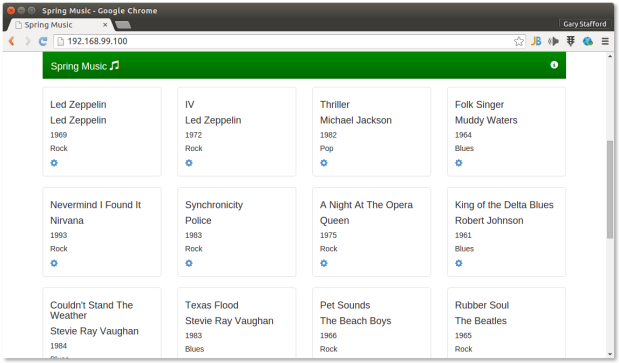Click the year 1975 on the Queen card
The height and width of the screenshot is (363, 619).
(x=328, y=235)
